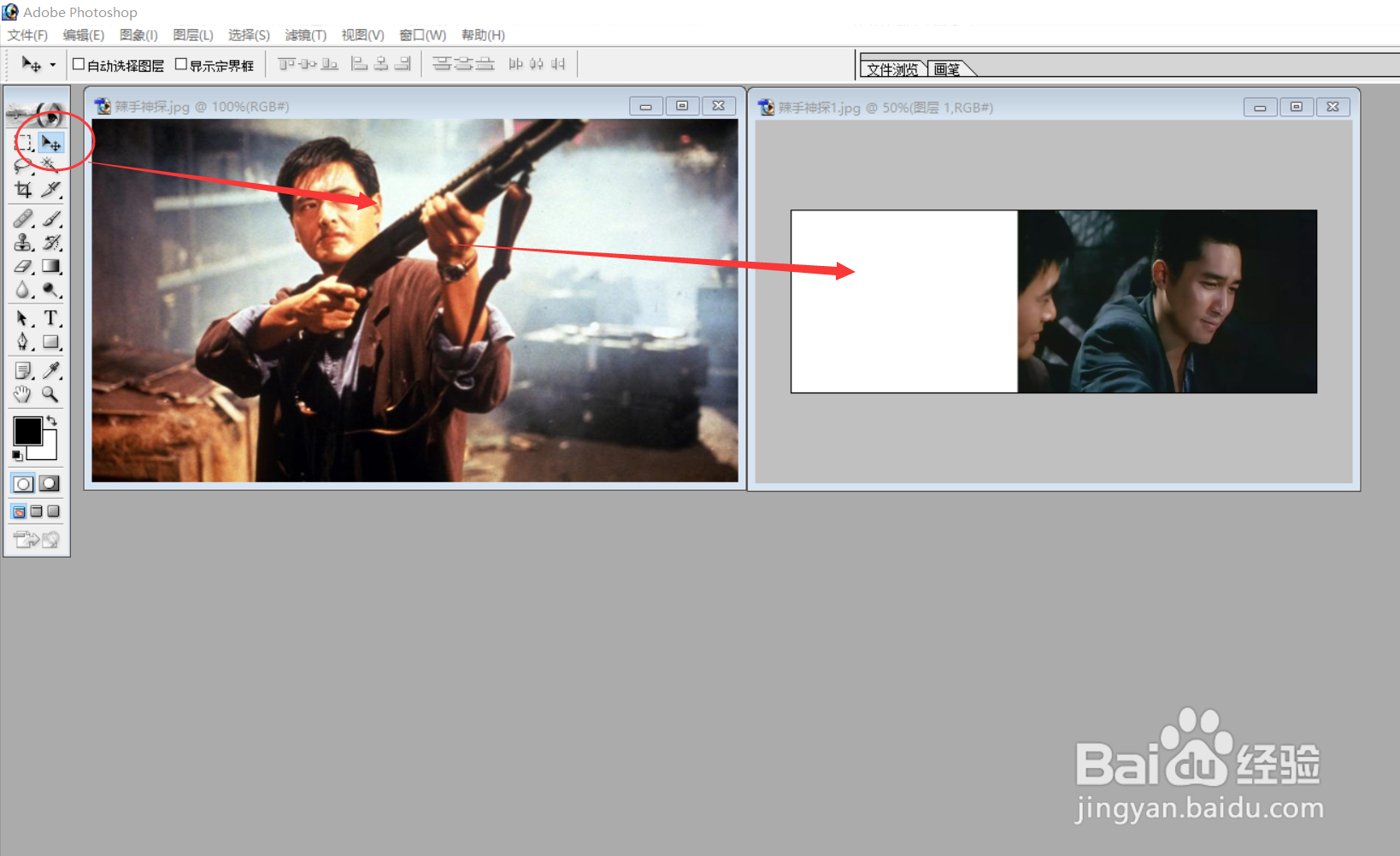Switch to the 画笔 tab

(947, 69)
